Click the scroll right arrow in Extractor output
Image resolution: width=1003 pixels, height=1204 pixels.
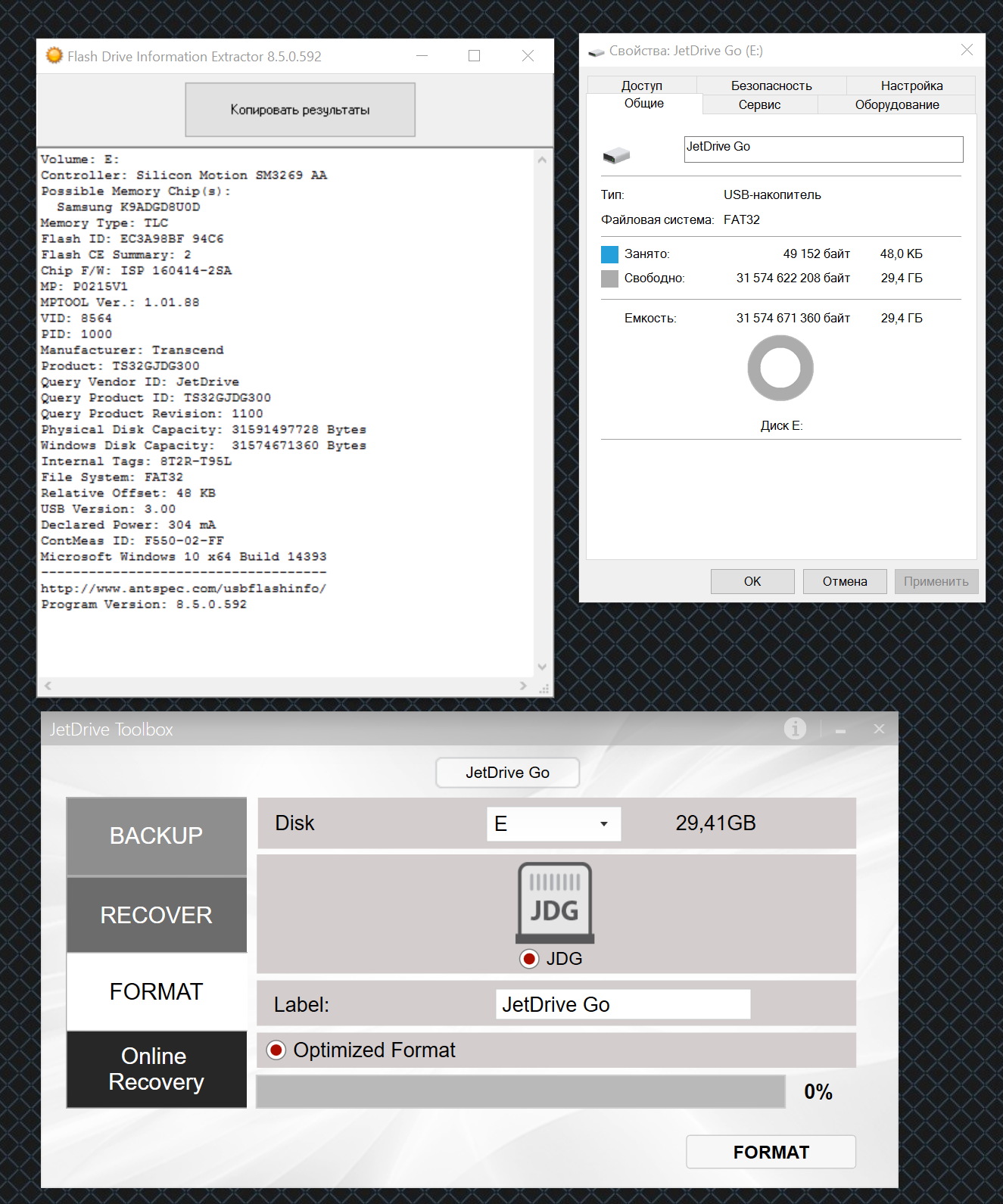click(523, 686)
